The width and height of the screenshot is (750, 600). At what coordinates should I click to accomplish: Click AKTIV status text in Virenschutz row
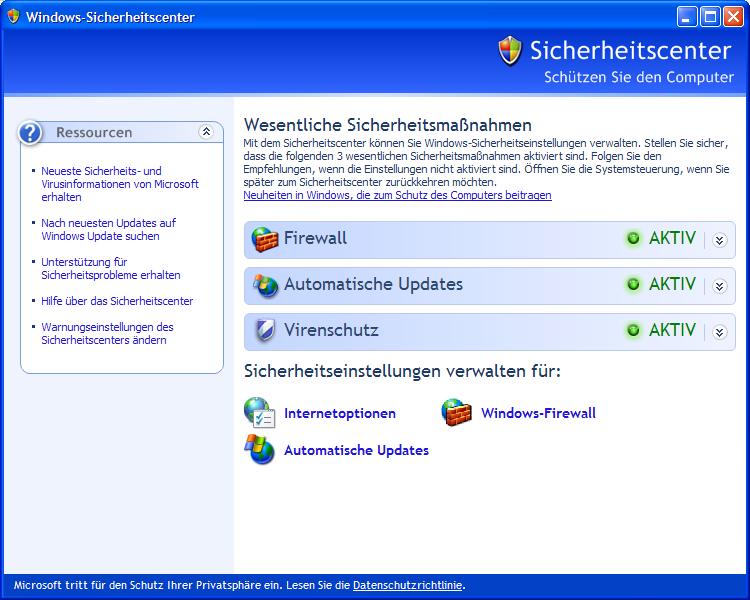click(x=672, y=330)
